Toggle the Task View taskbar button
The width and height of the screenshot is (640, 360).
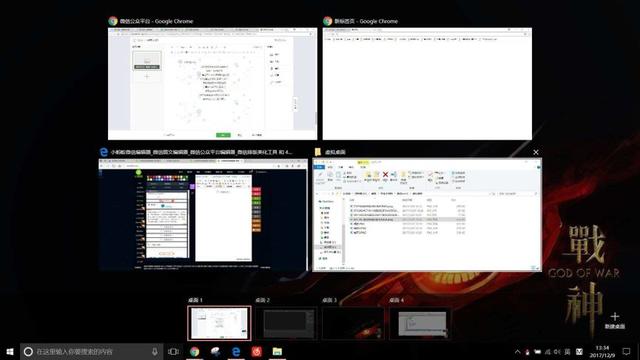point(173,351)
